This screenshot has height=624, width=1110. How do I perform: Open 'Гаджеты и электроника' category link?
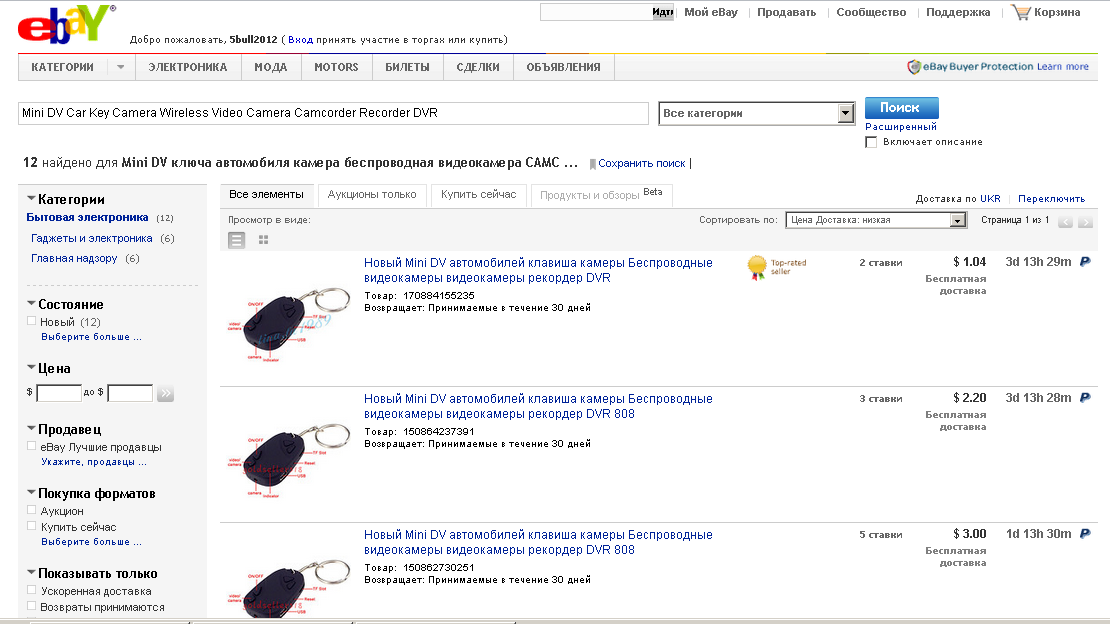click(x=91, y=239)
